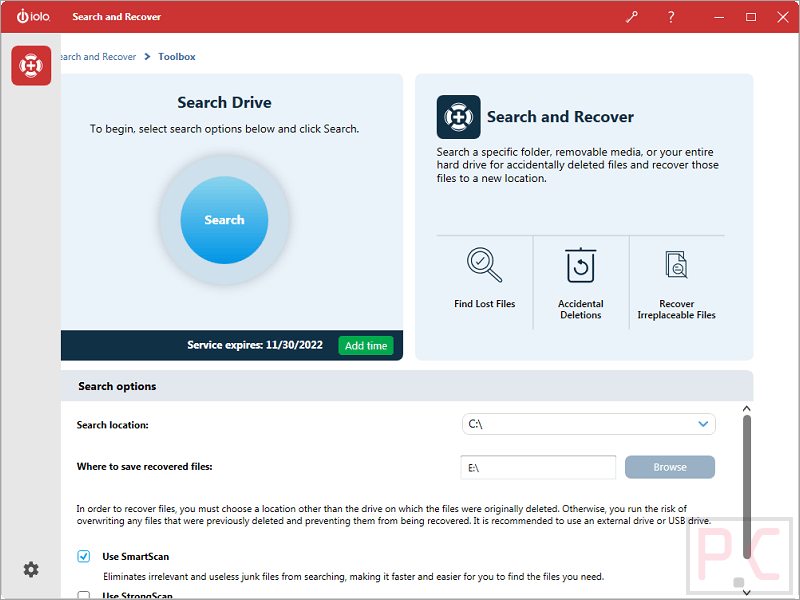Click the Service expires: 11/30/2022 text
The image size is (800, 600).
(x=255, y=345)
